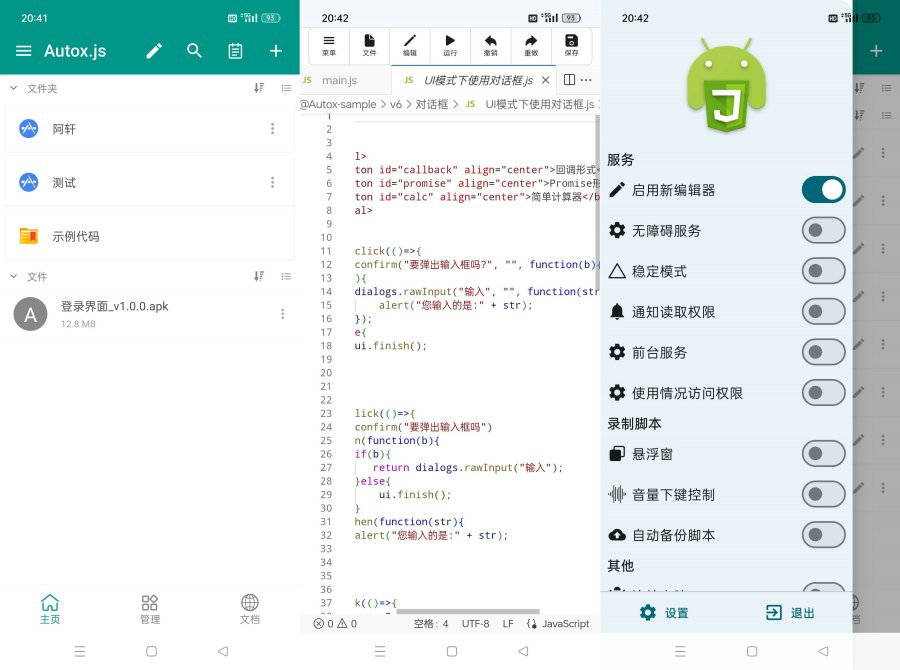Tap 退出 to exit the app
This screenshot has width=900, height=670.
(790, 613)
